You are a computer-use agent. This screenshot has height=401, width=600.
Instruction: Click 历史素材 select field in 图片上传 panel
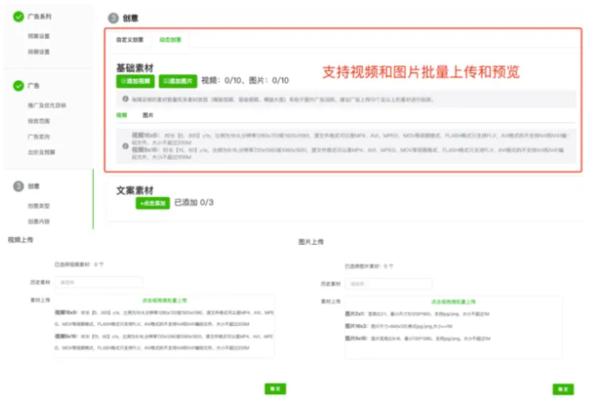389,284
